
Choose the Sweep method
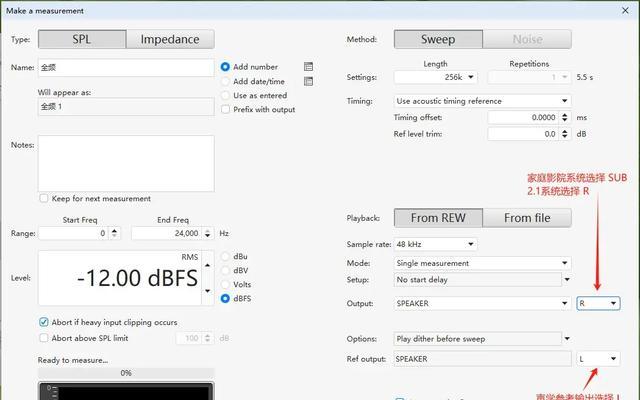(438, 39)
